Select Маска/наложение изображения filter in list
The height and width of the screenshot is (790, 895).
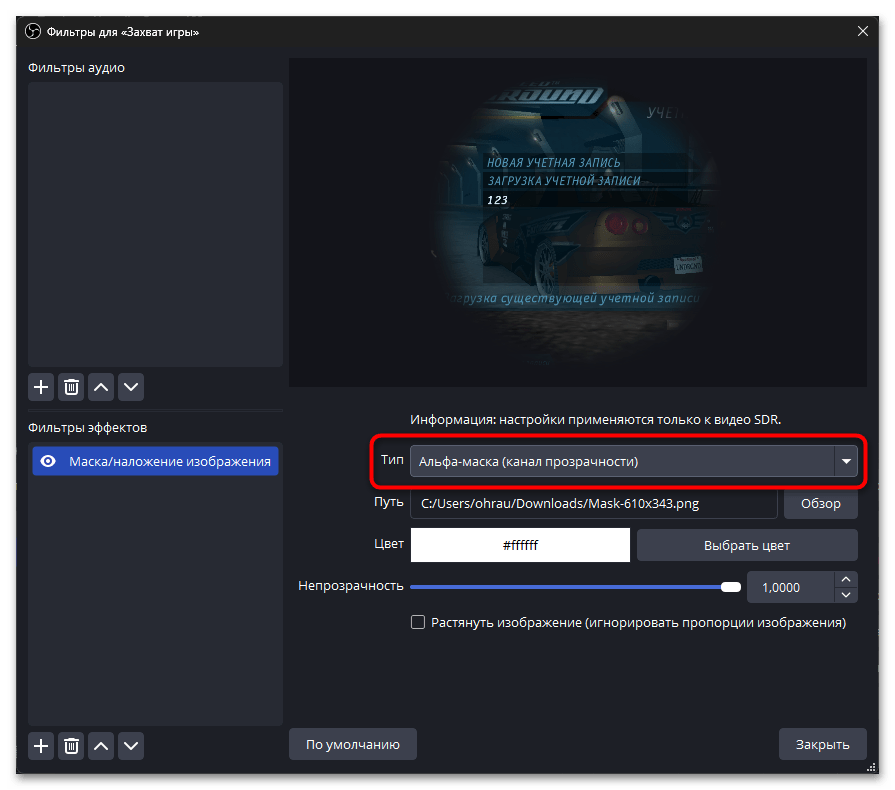pyautogui.click(x=155, y=461)
